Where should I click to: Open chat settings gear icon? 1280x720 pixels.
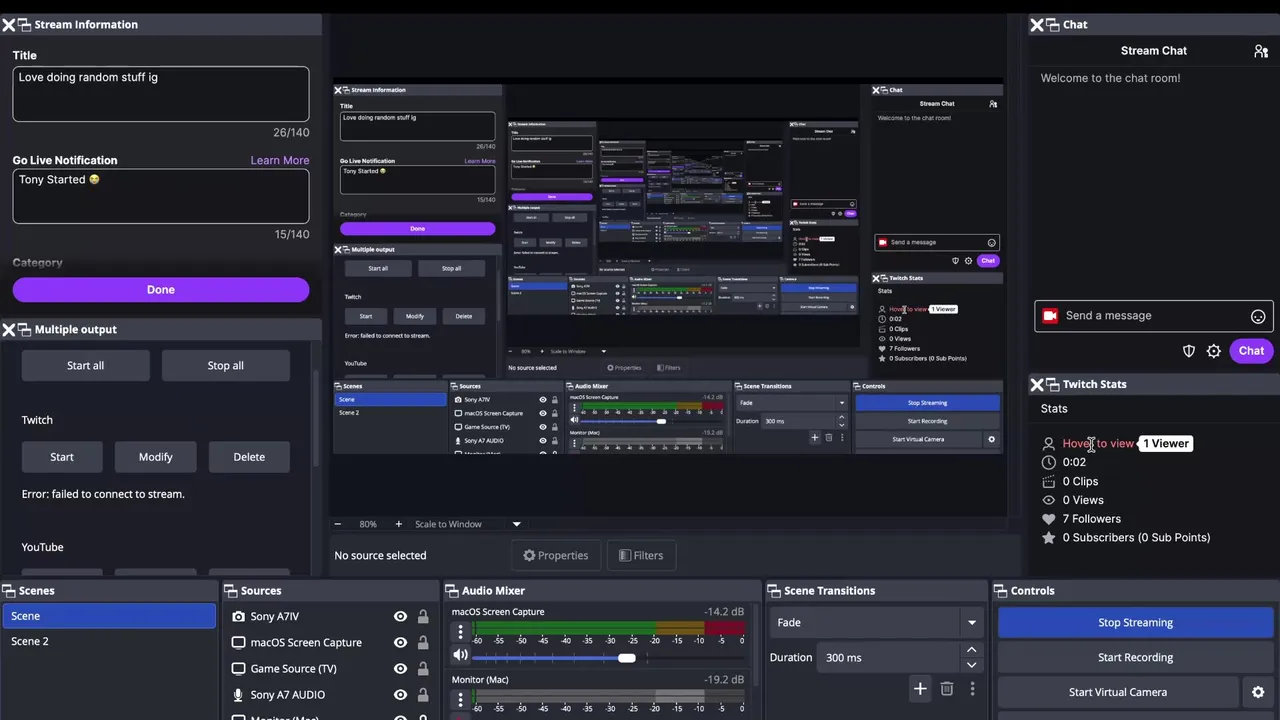pos(1214,351)
